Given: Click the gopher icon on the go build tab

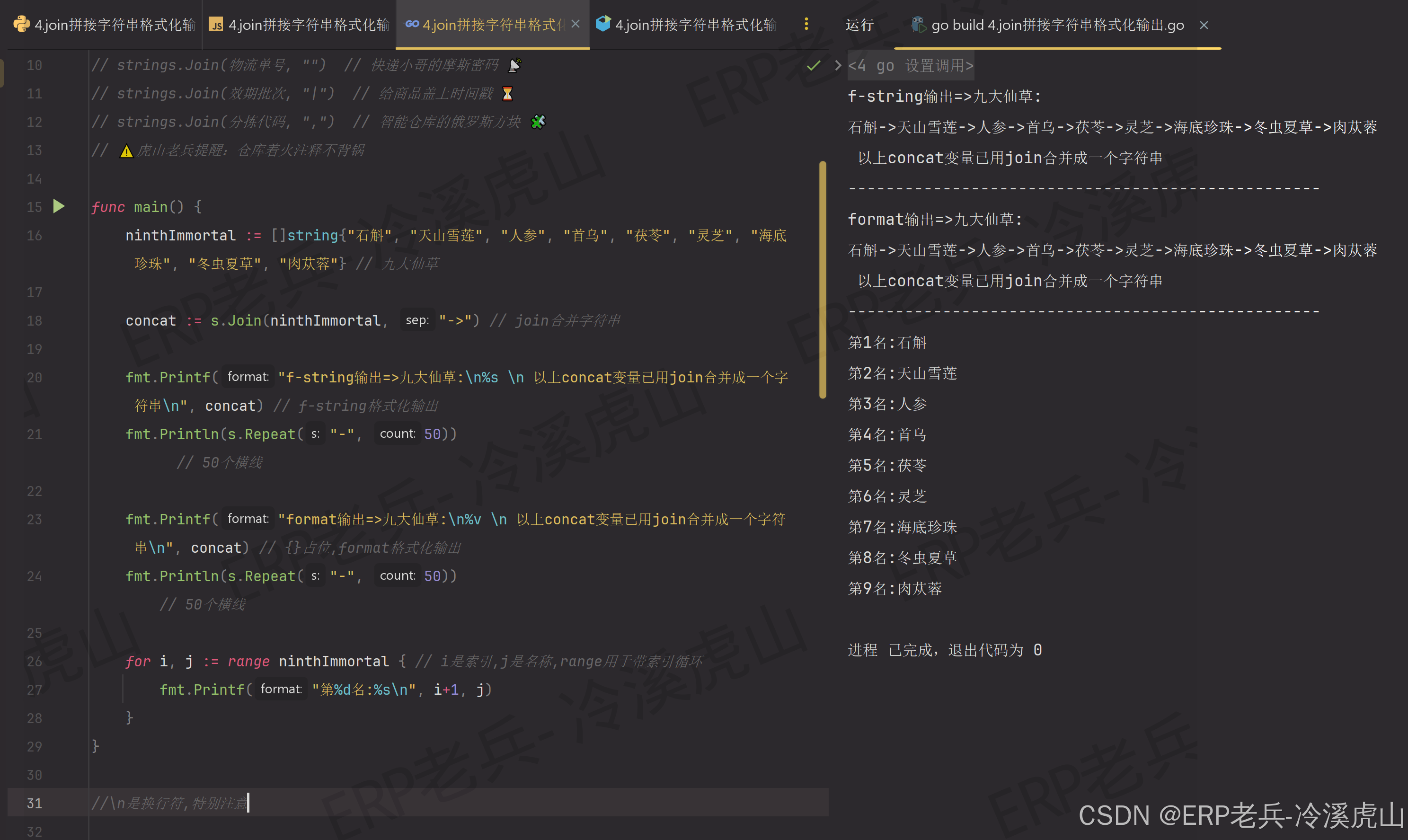Looking at the screenshot, I should coord(917,25).
